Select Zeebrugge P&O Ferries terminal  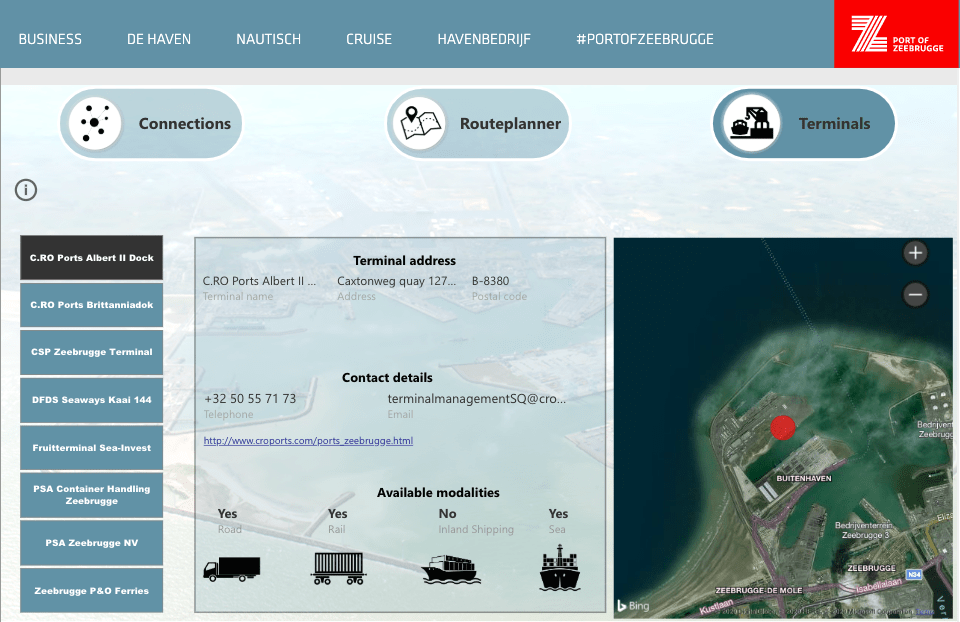pos(92,590)
